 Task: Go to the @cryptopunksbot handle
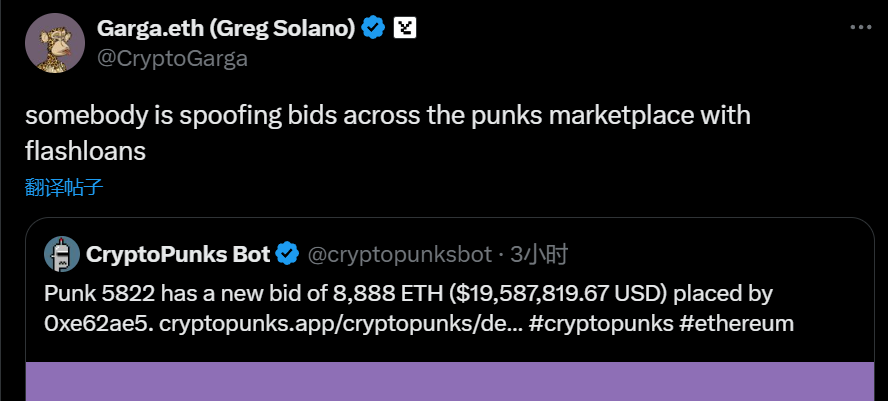click(398, 255)
